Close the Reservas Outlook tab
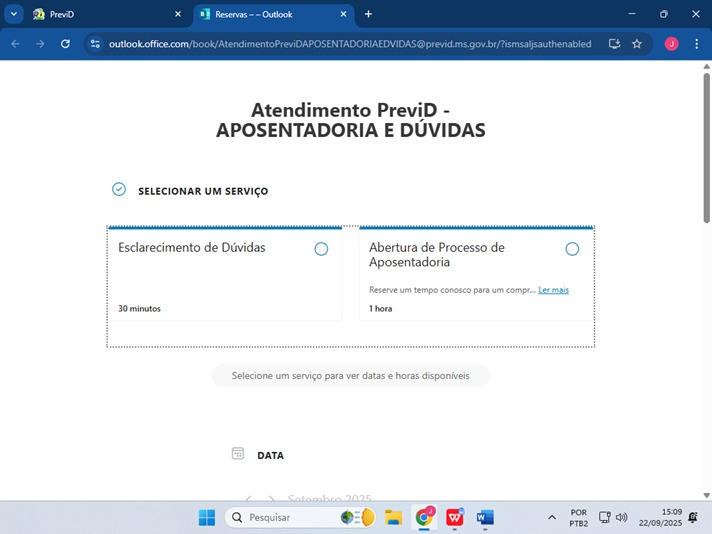The width and height of the screenshot is (712, 534). coord(343,15)
